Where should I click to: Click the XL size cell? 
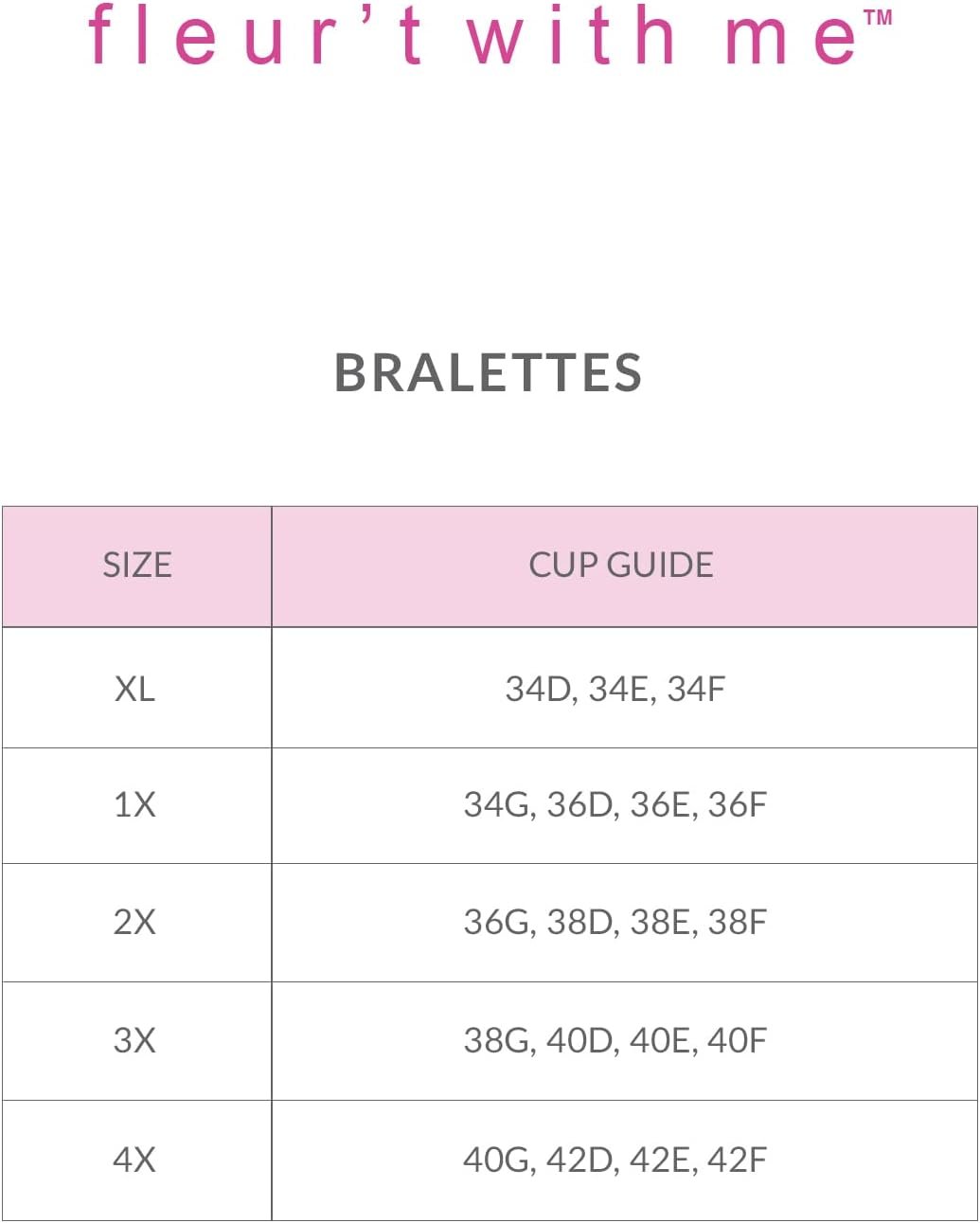(x=136, y=688)
